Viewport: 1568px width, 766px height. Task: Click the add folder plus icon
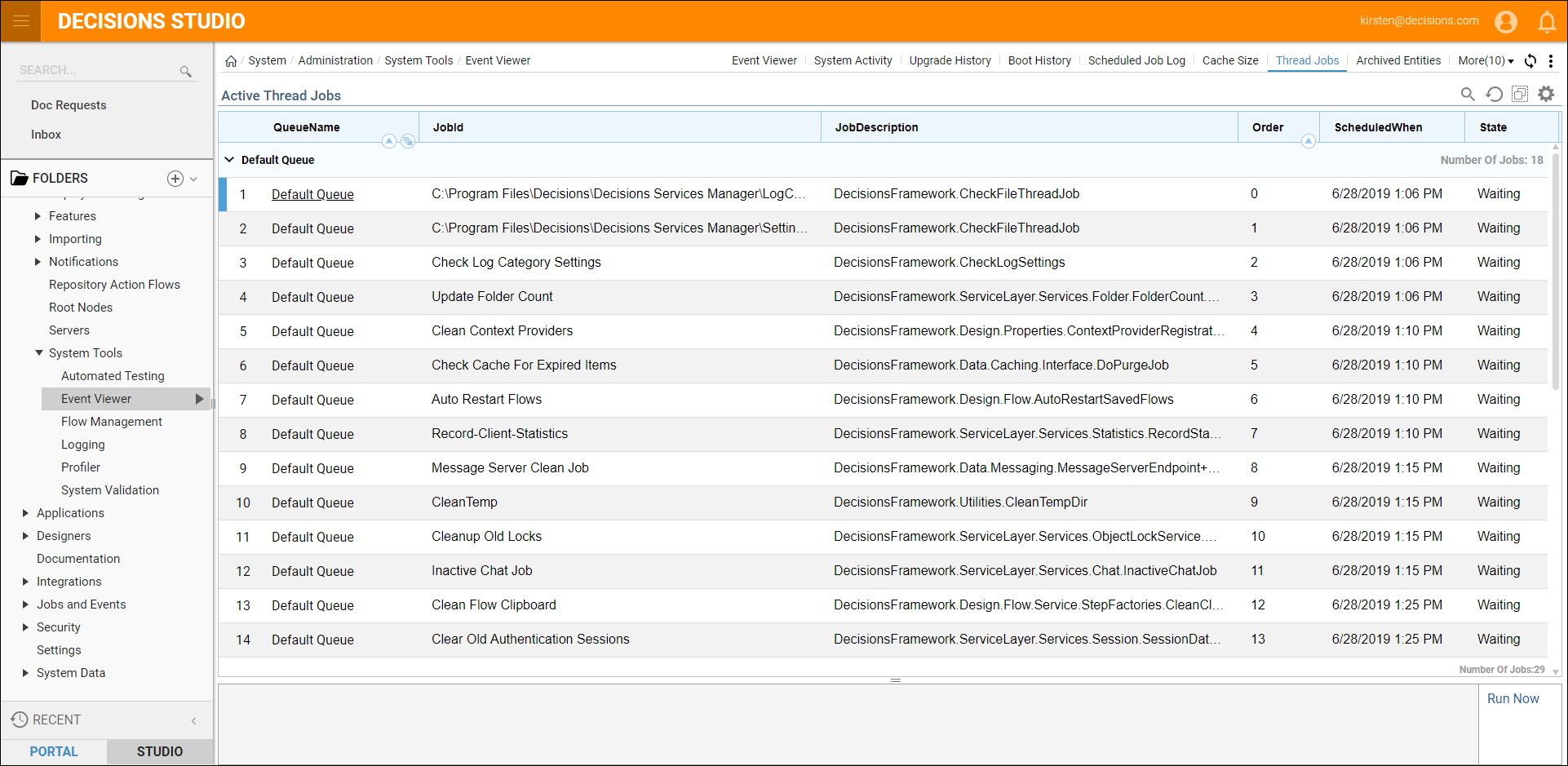click(175, 179)
